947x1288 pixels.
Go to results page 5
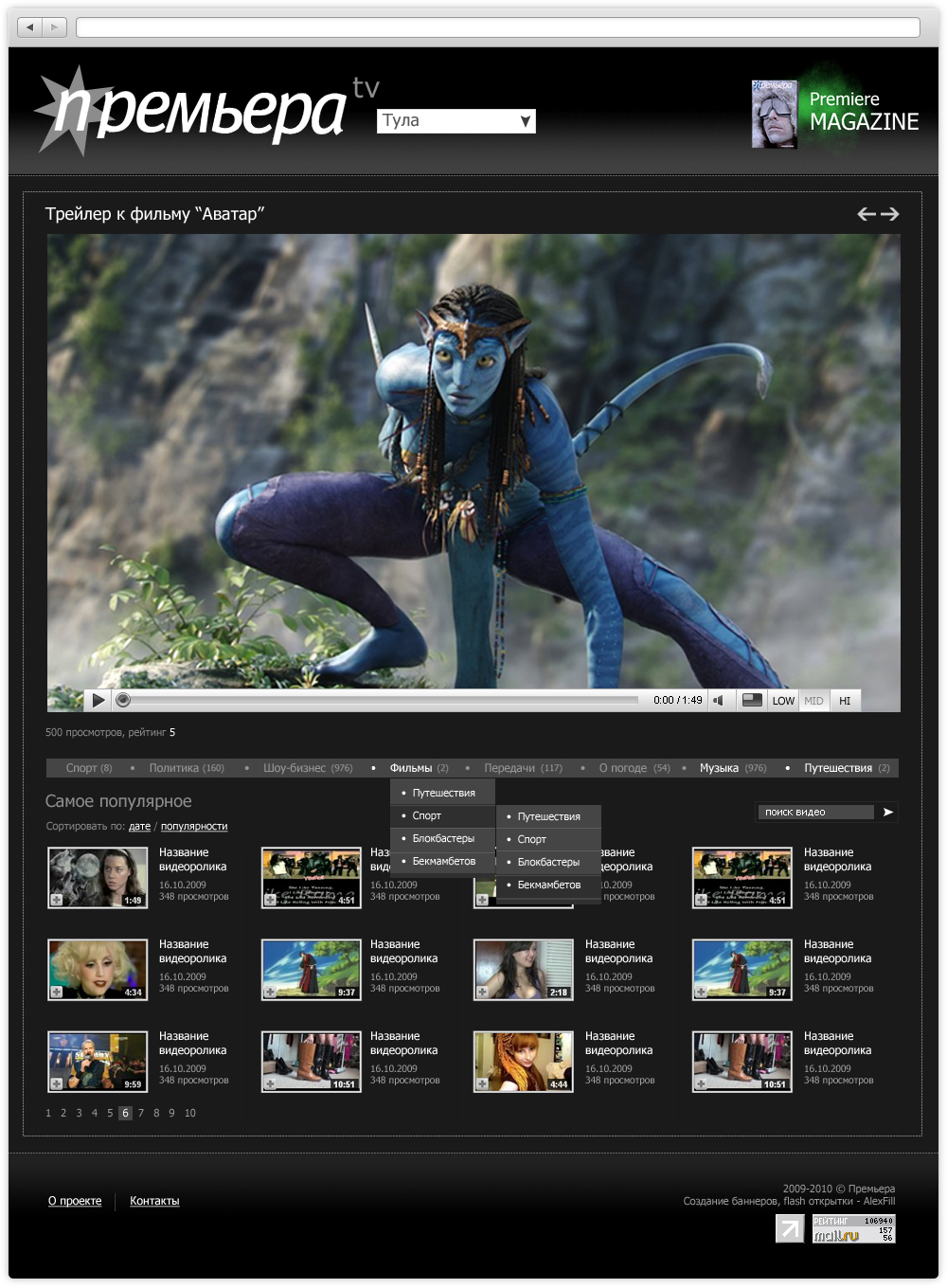coord(110,1113)
